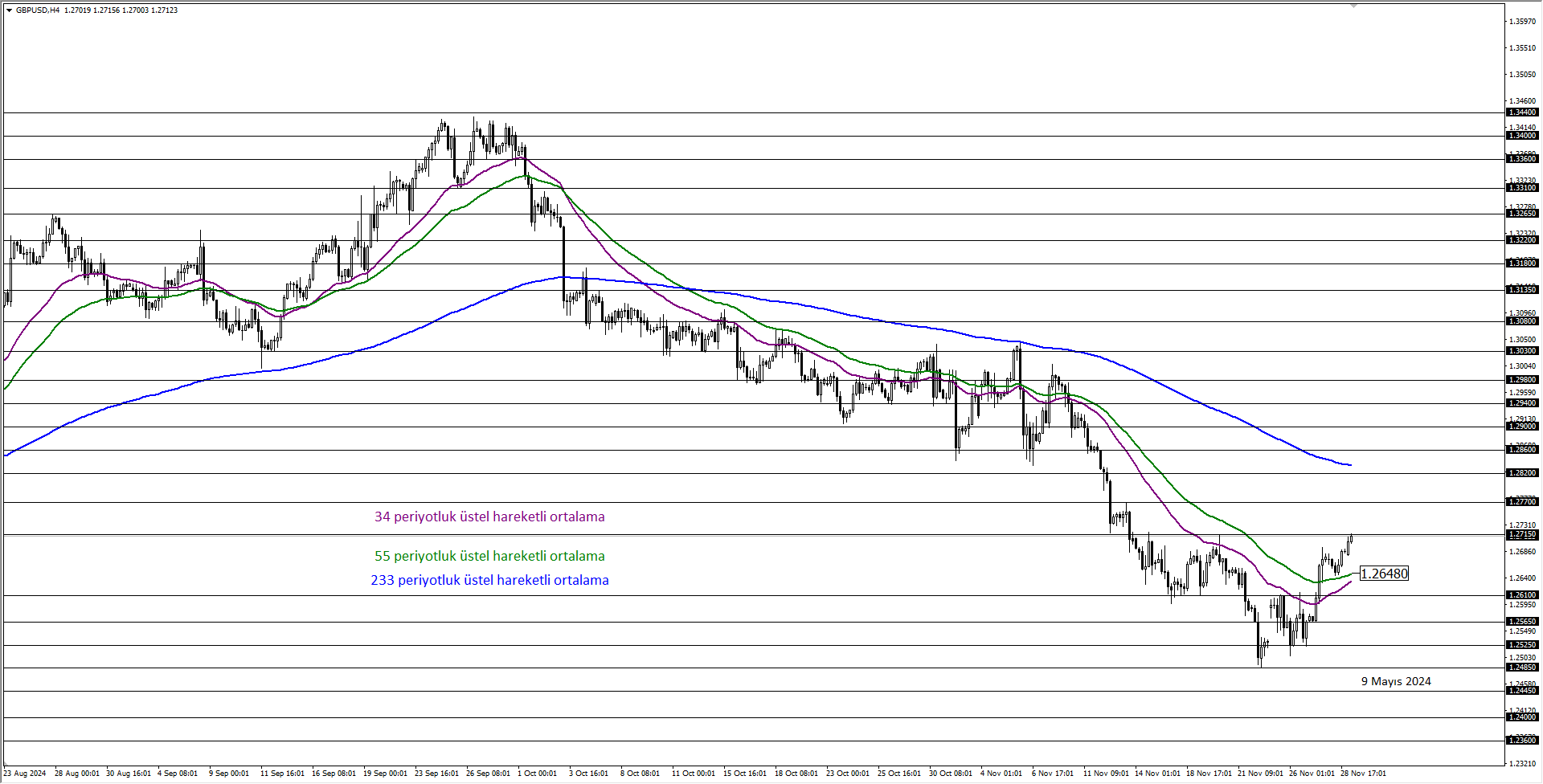Click the 1.27700 price level tag
This screenshot has height=784, width=1543.
point(1522,502)
